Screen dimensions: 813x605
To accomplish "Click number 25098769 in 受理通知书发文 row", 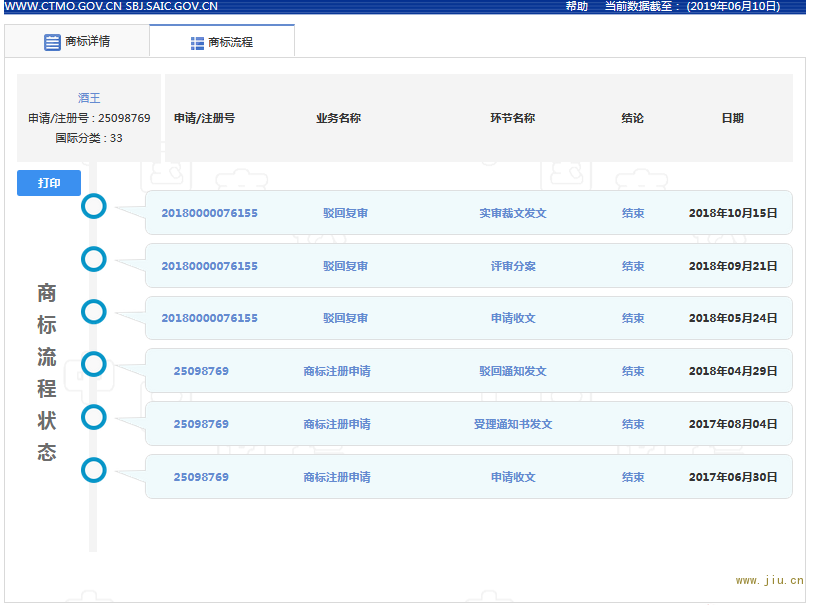I will tap(201, 424).
